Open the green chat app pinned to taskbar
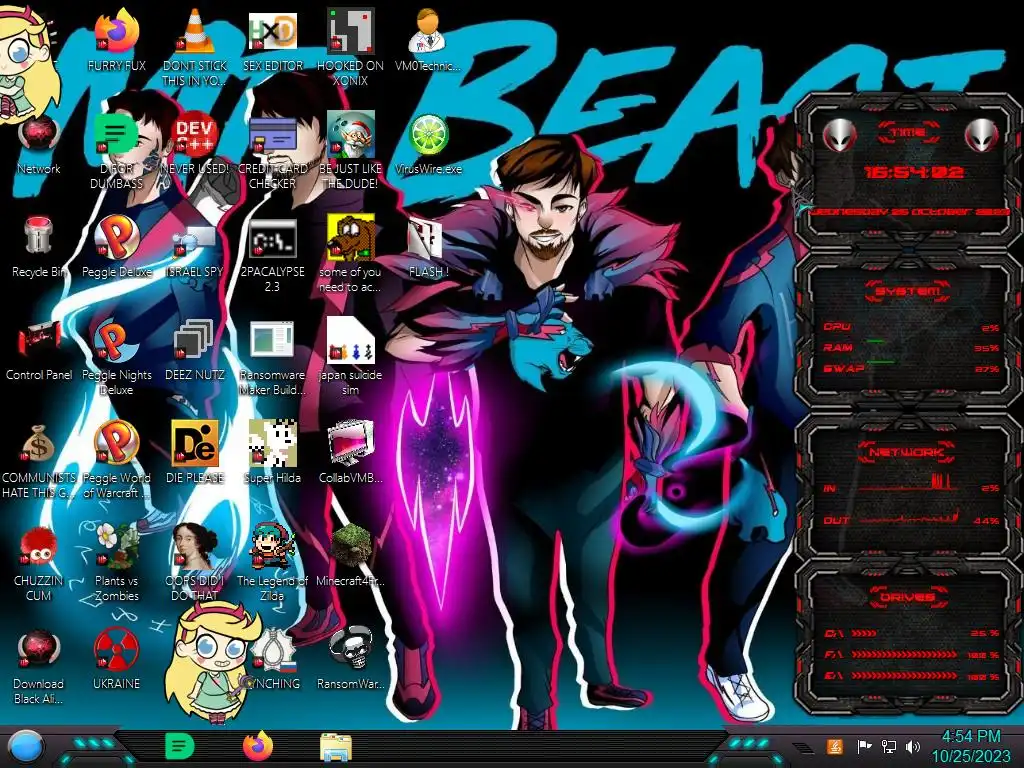 coord(180,746)
